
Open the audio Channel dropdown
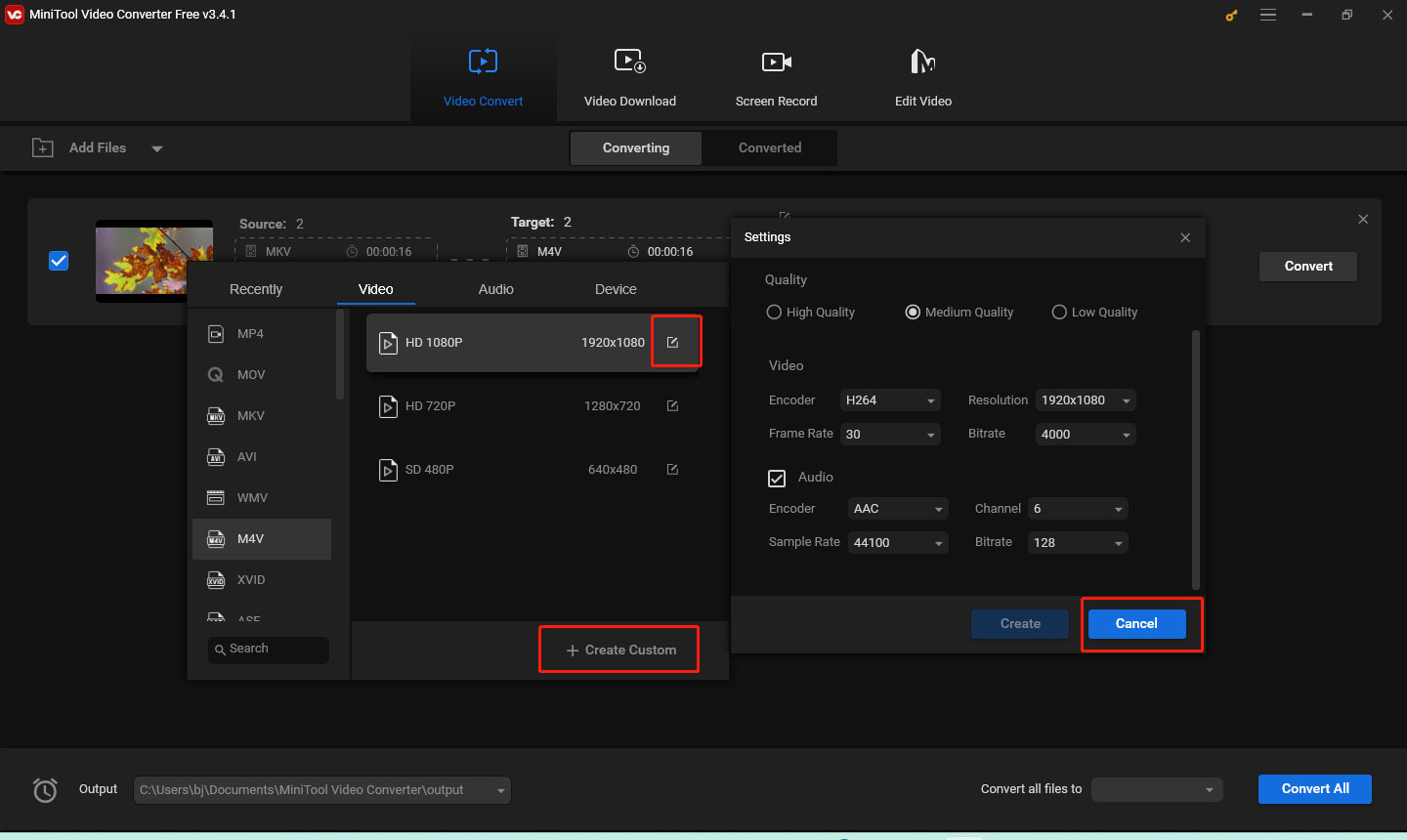pos(1078,509)
